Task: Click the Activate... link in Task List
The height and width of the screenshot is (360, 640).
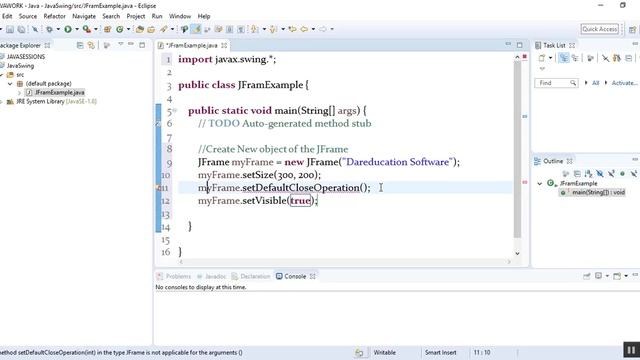Action: click(624, 83)
